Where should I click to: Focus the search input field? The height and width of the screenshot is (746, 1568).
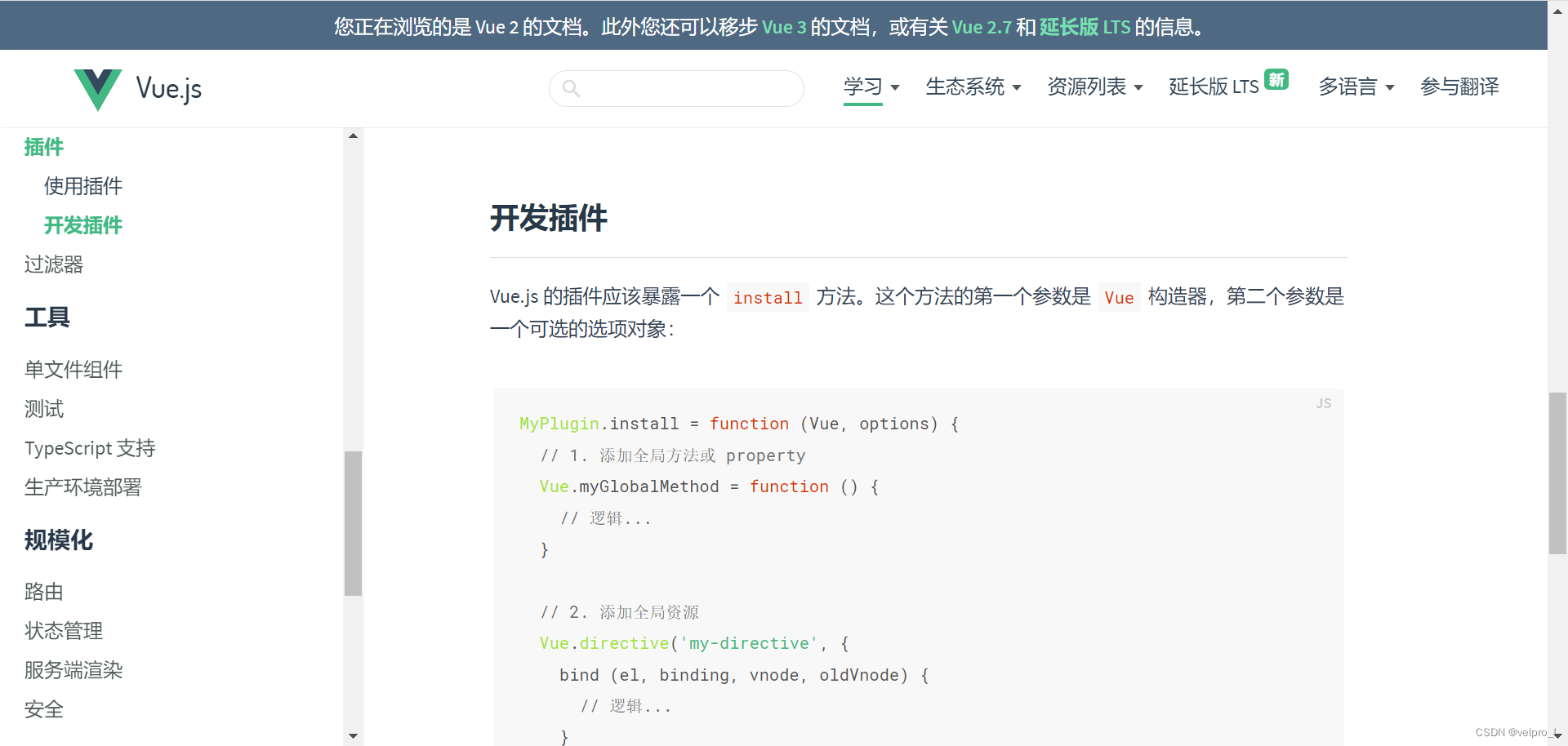(676, 88)
